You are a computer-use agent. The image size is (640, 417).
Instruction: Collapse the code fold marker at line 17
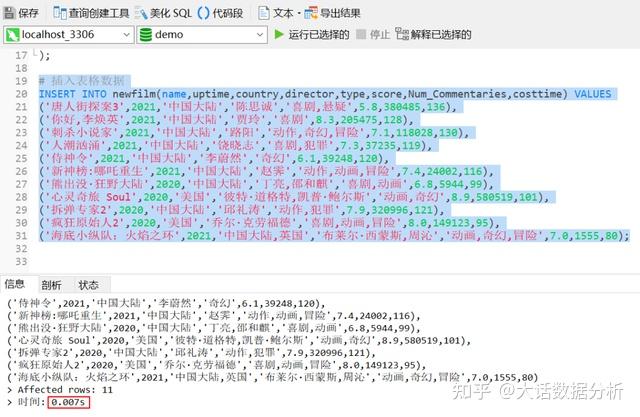pyautogui.click(x=35, y=53)
